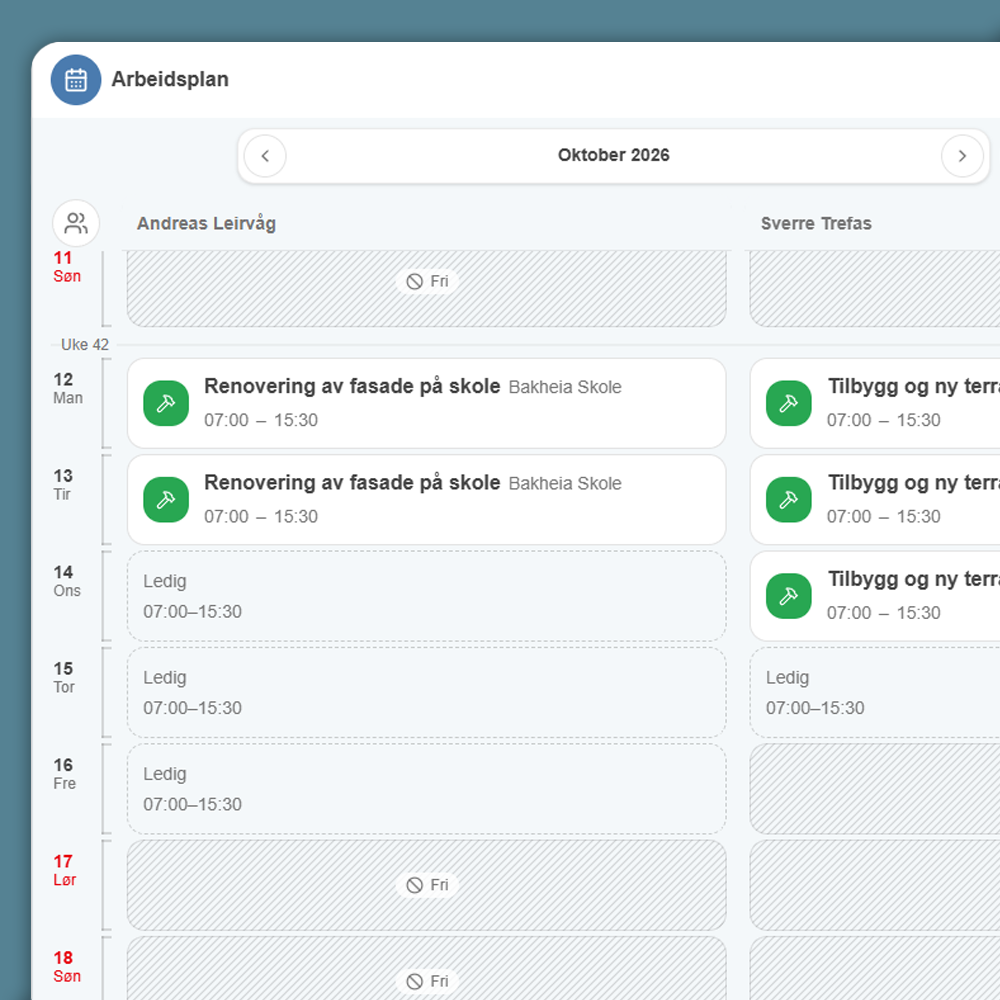The image size is (1000, 1000).
Task: Click the Fri badge on Saturday 17
Action: 427,885
